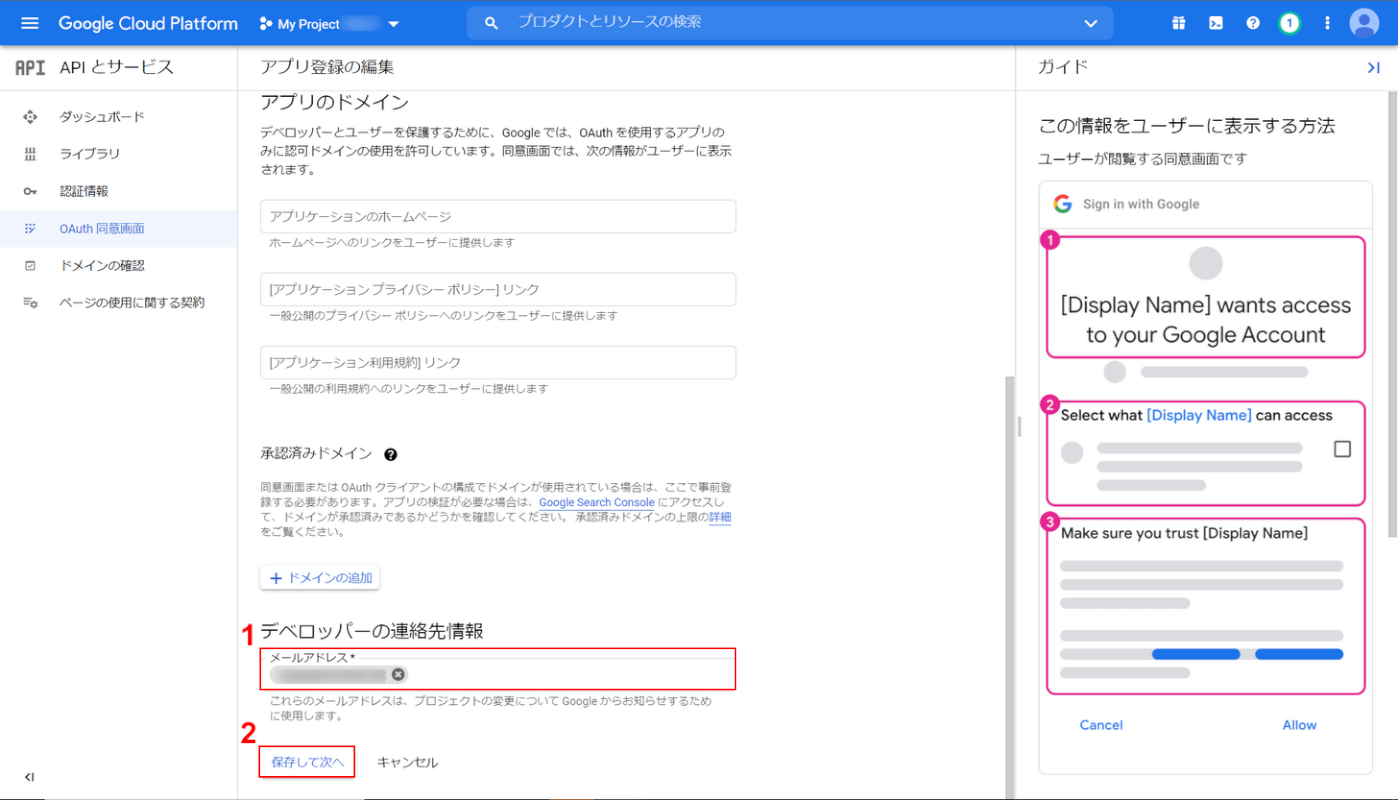The width and height of the screenshot is (1398, 800).
Task: Open notifications badge showing 1
Action: pyautogui.click(x=1290, y=23)
